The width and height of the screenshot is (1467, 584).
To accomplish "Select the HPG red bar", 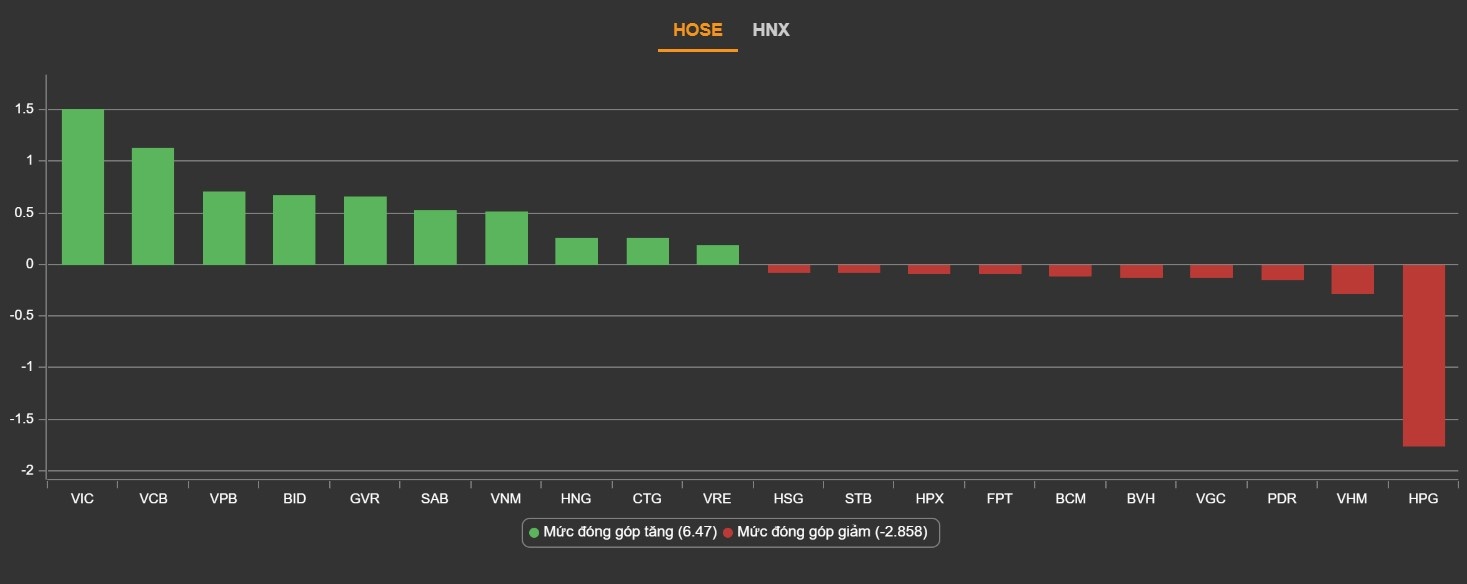I will click(x=1424, y=355).
